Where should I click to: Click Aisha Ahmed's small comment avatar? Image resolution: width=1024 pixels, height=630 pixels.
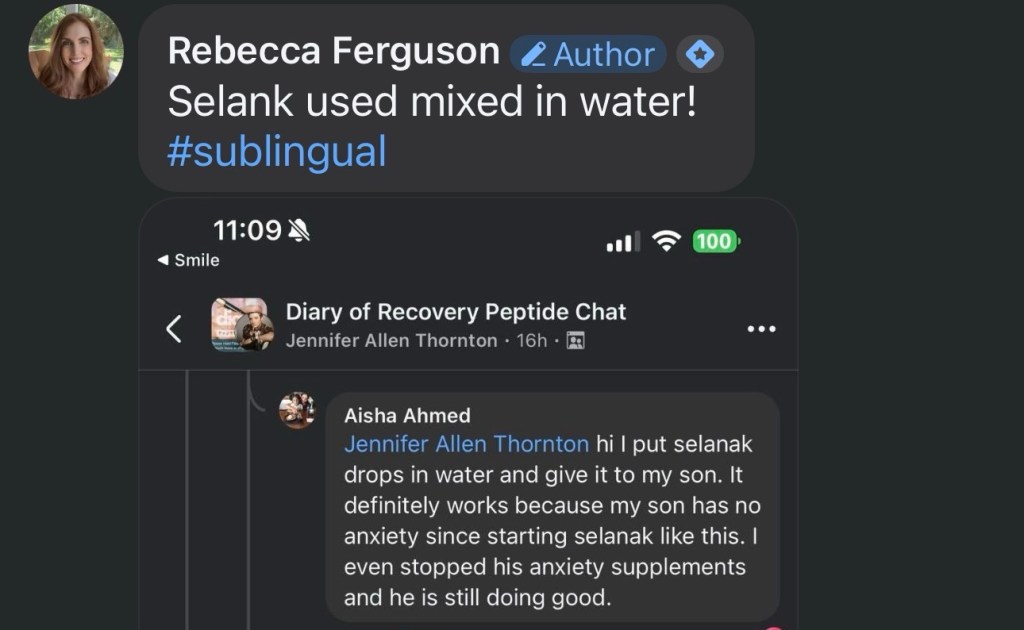coord(296,410)
